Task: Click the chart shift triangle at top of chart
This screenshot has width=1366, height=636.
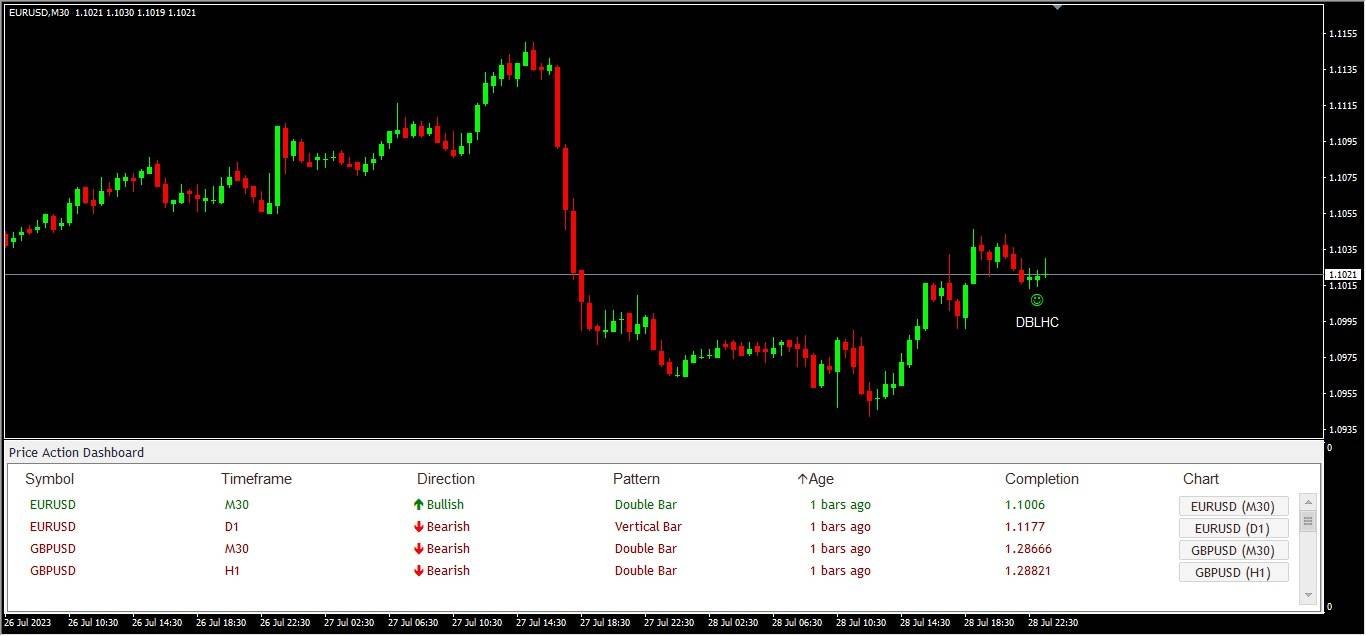Action: click(1057, 7)
